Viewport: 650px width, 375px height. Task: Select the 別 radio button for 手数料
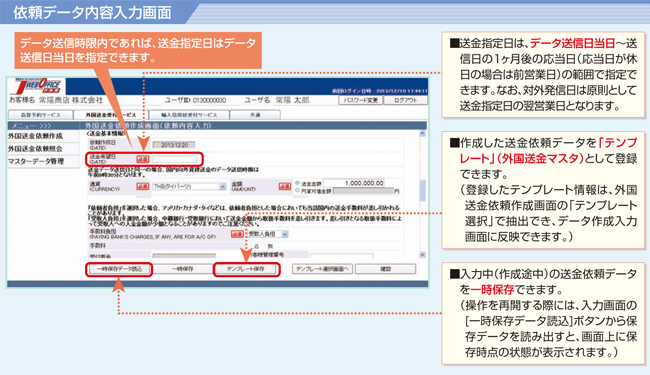(x=264, y=246)
